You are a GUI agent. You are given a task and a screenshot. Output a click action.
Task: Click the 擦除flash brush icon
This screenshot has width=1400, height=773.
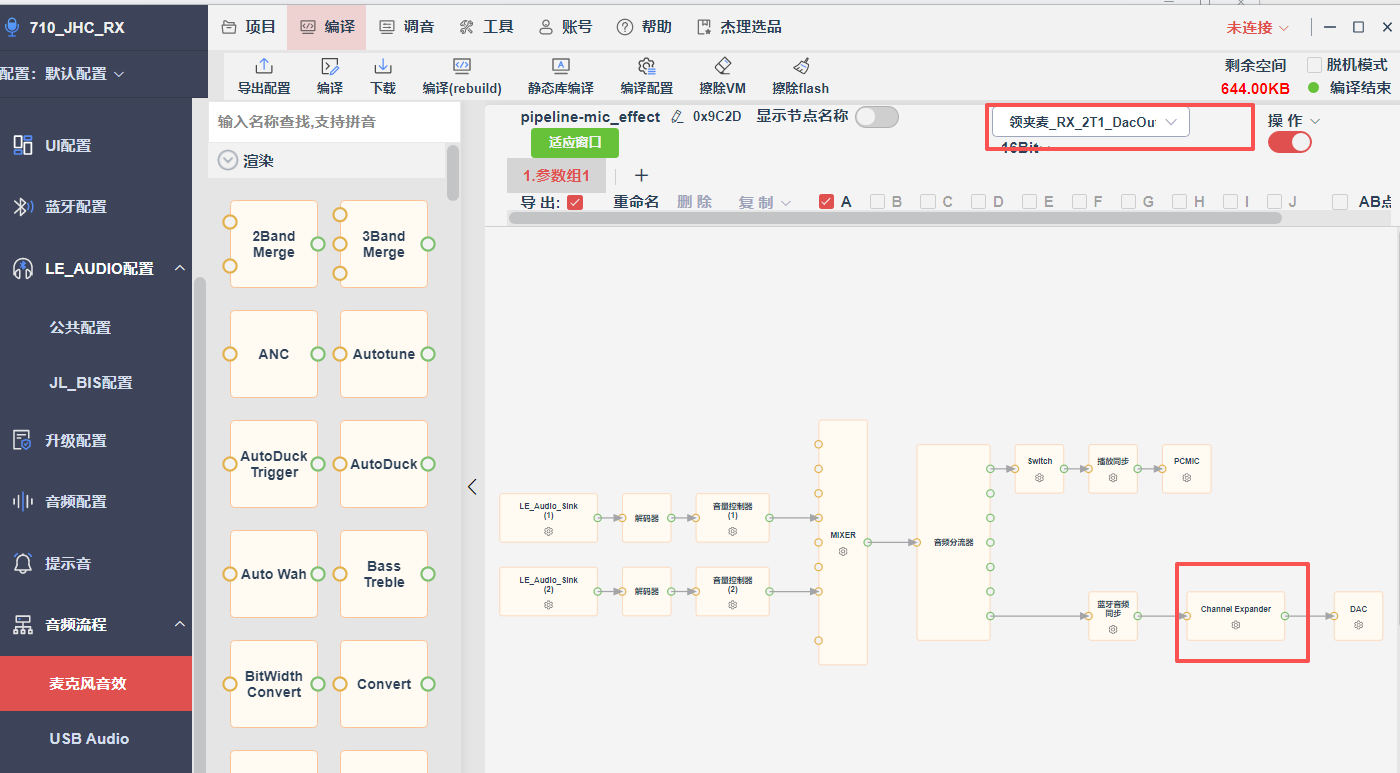801,66
